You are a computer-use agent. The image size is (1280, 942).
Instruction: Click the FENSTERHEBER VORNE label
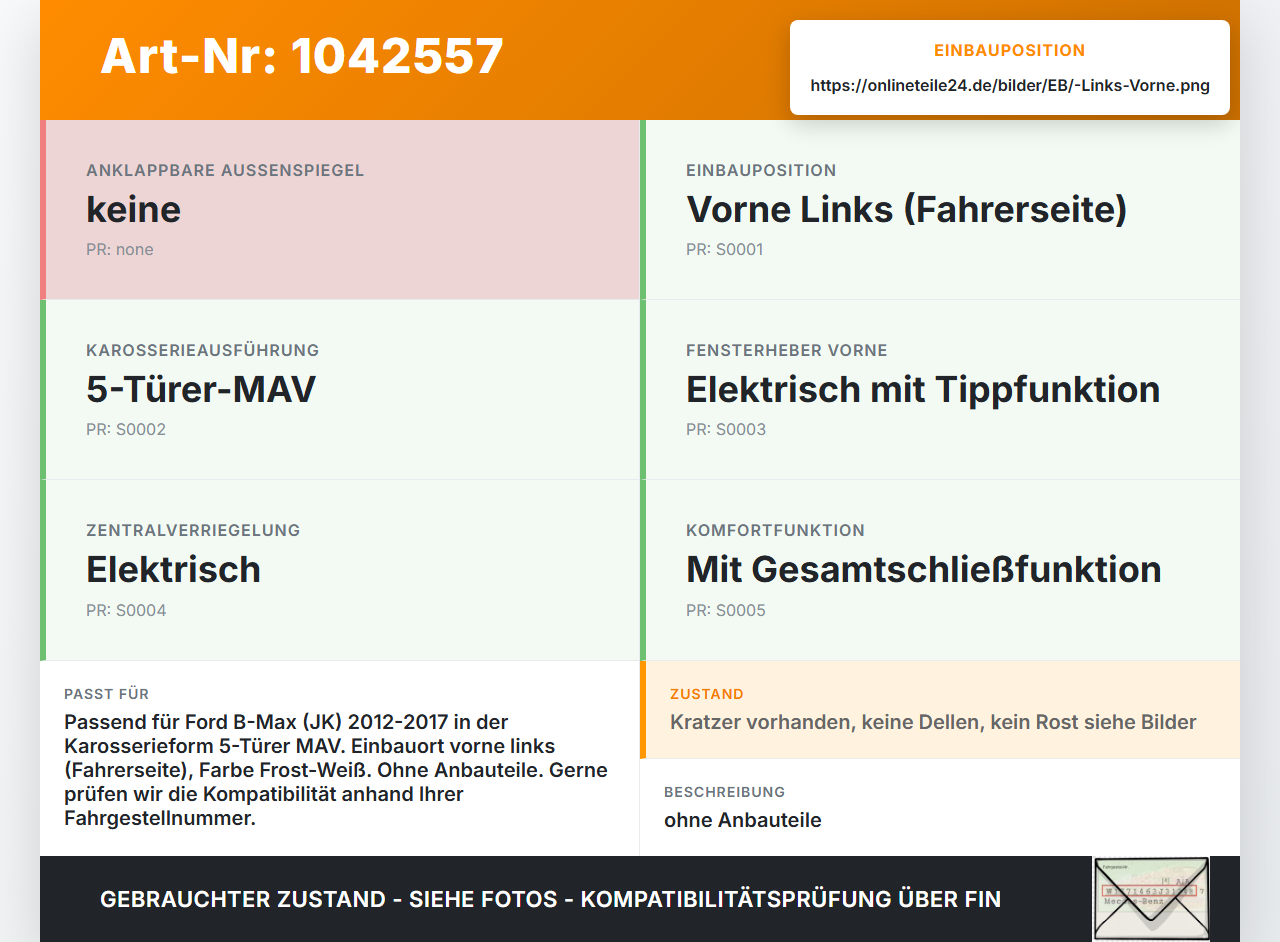[787, 350]
